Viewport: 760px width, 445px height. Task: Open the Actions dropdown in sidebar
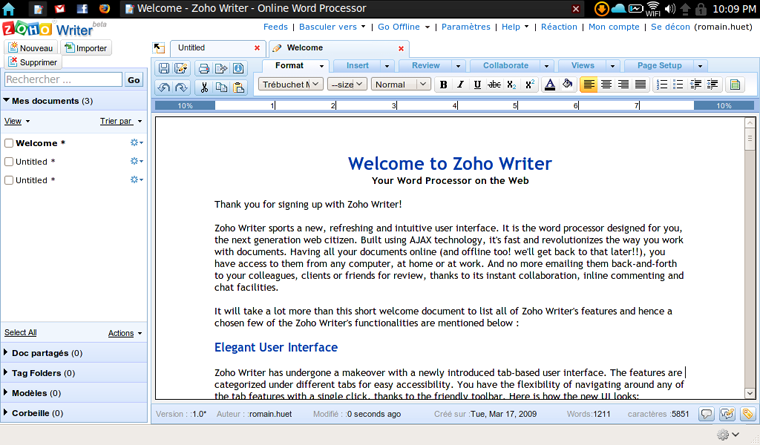[125, 333]
